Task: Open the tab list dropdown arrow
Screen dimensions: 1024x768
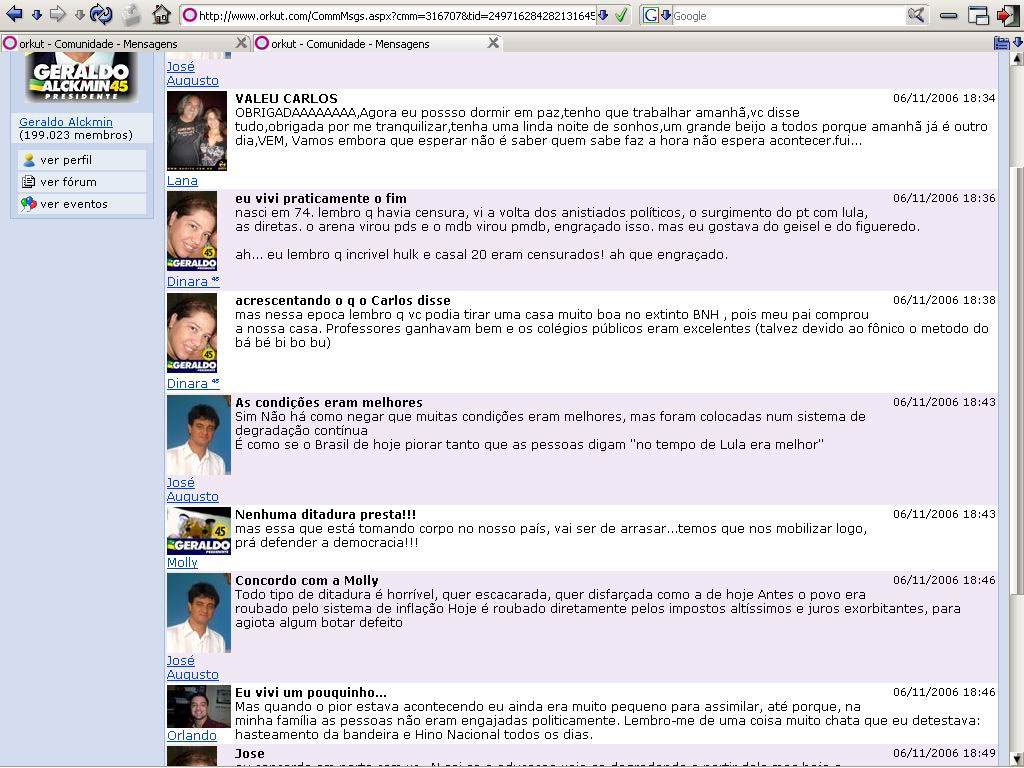Action: [x=1017, y=43]
